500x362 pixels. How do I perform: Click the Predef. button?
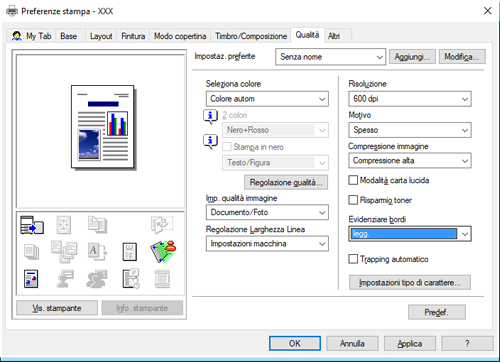tap(437, 312)
